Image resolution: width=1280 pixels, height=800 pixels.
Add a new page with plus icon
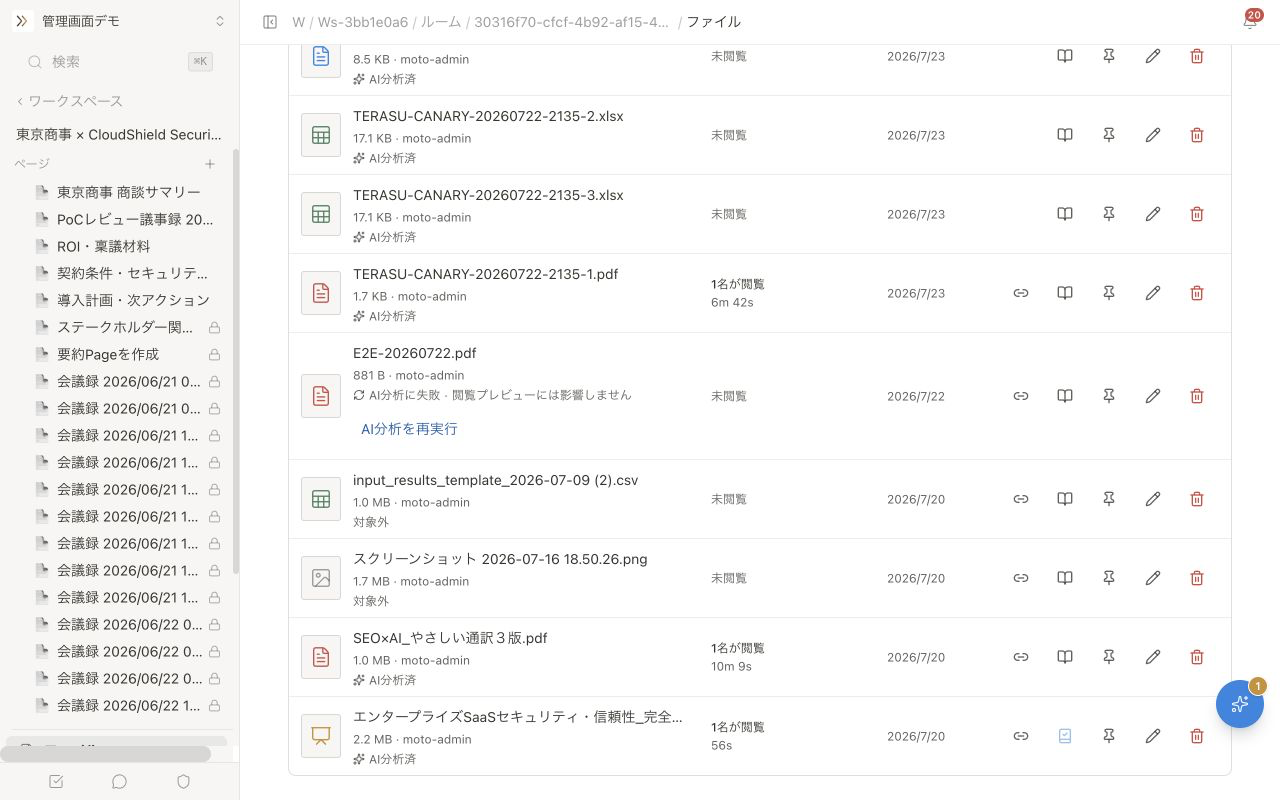(210, 164)
